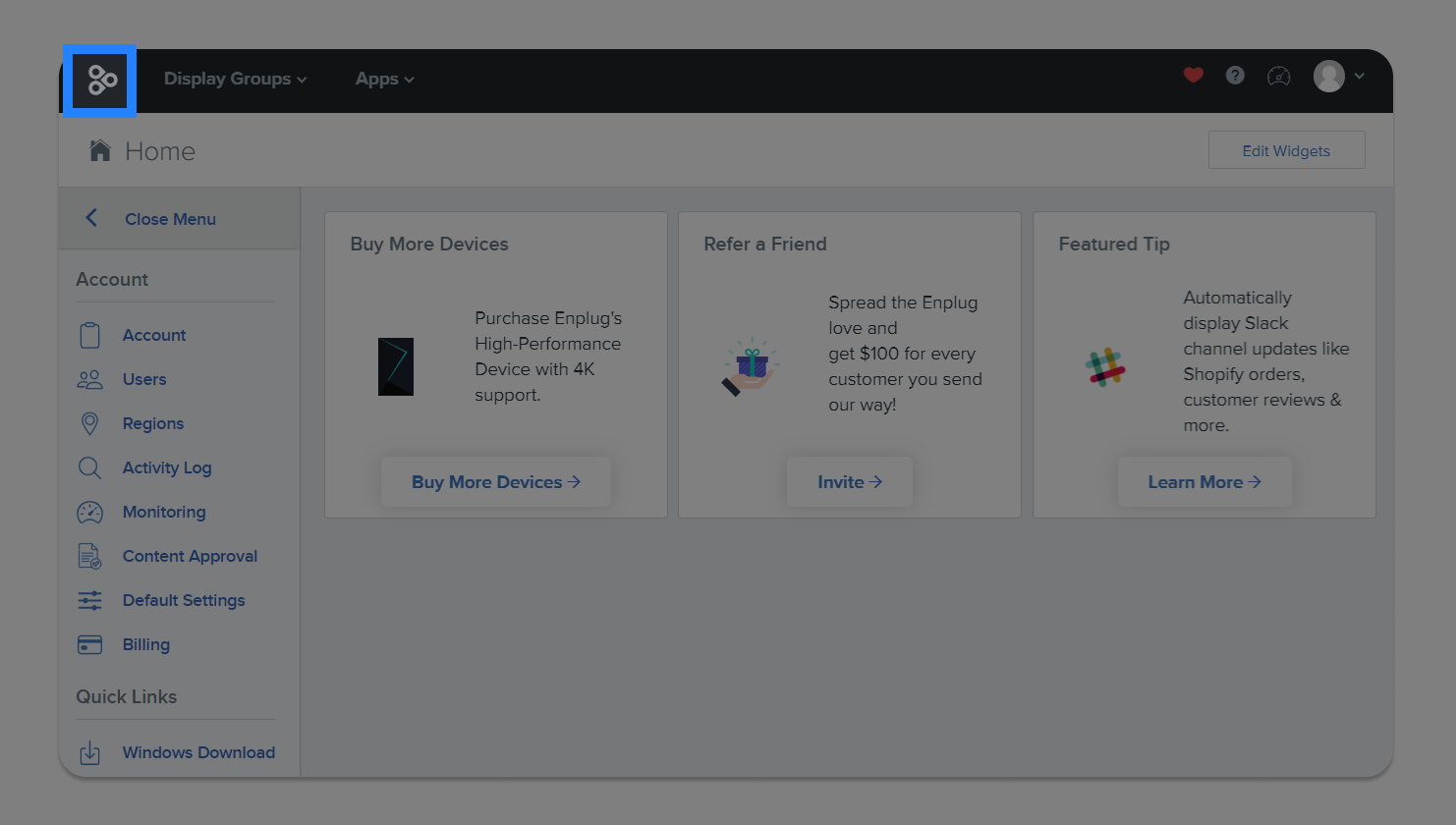Click the back chevron beside Close Menu
Viewport: 1456px width, 825px height.
tap(91, 218)
